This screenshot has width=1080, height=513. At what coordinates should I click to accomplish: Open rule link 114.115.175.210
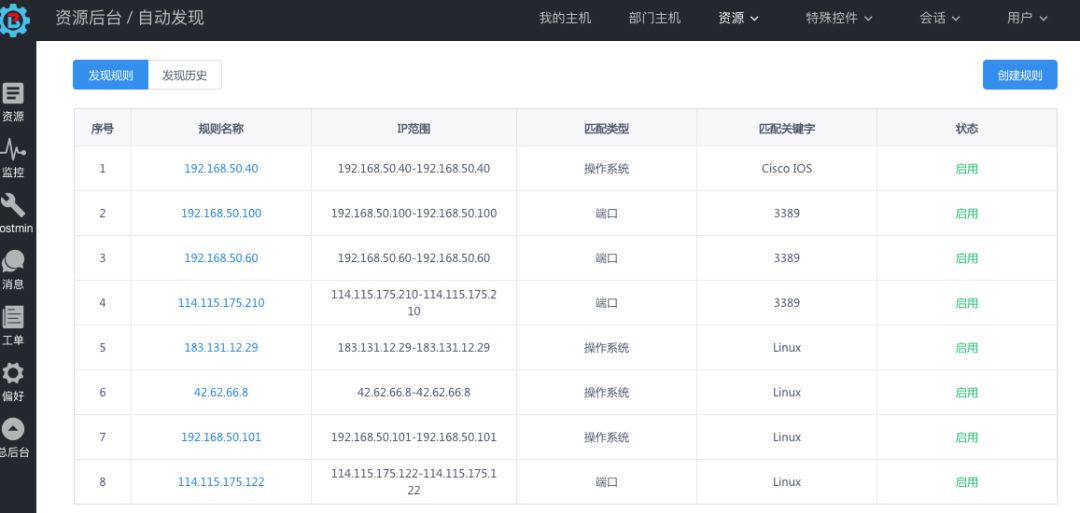[x=221, y=303]
